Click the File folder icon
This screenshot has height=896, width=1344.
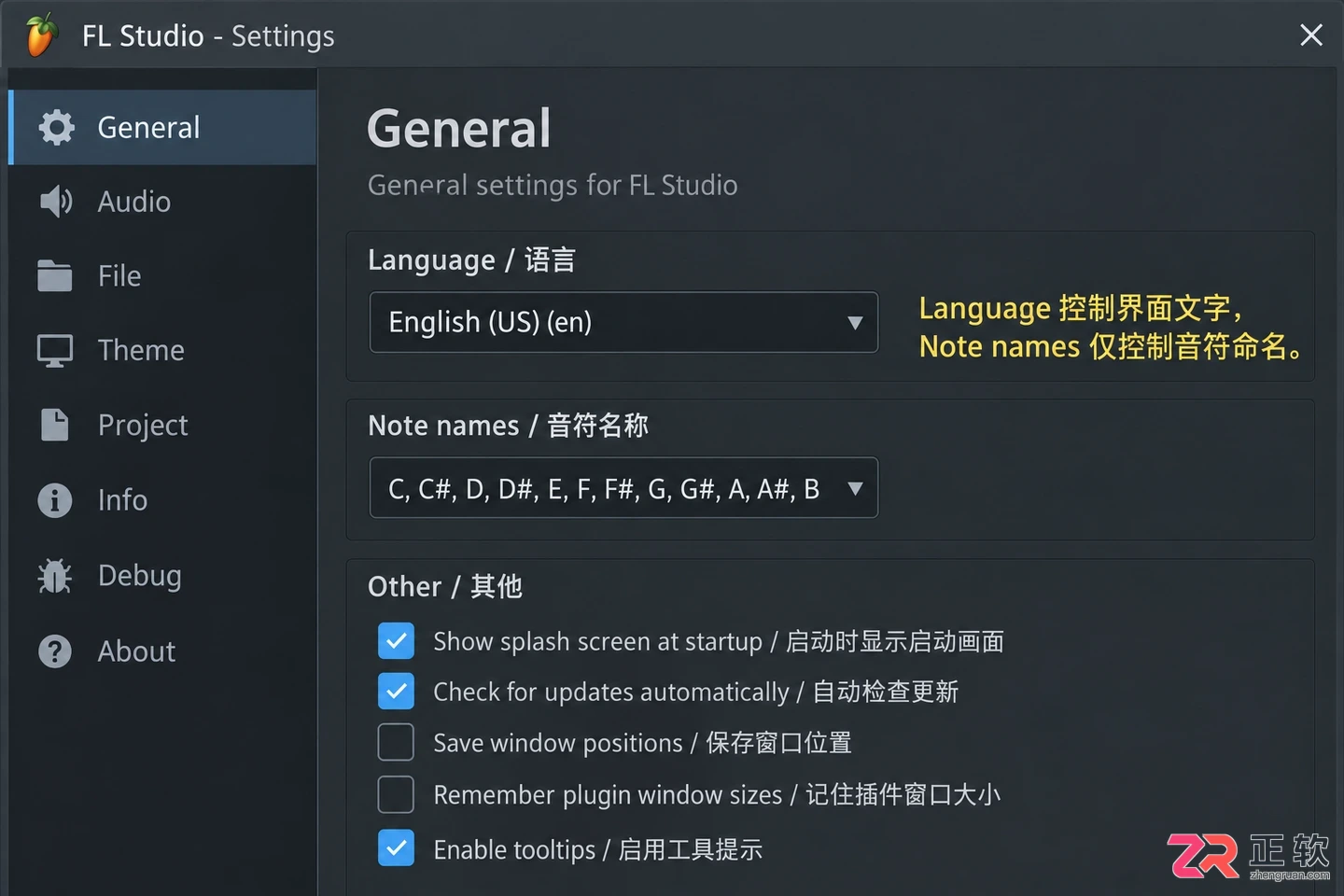(55, 276)
